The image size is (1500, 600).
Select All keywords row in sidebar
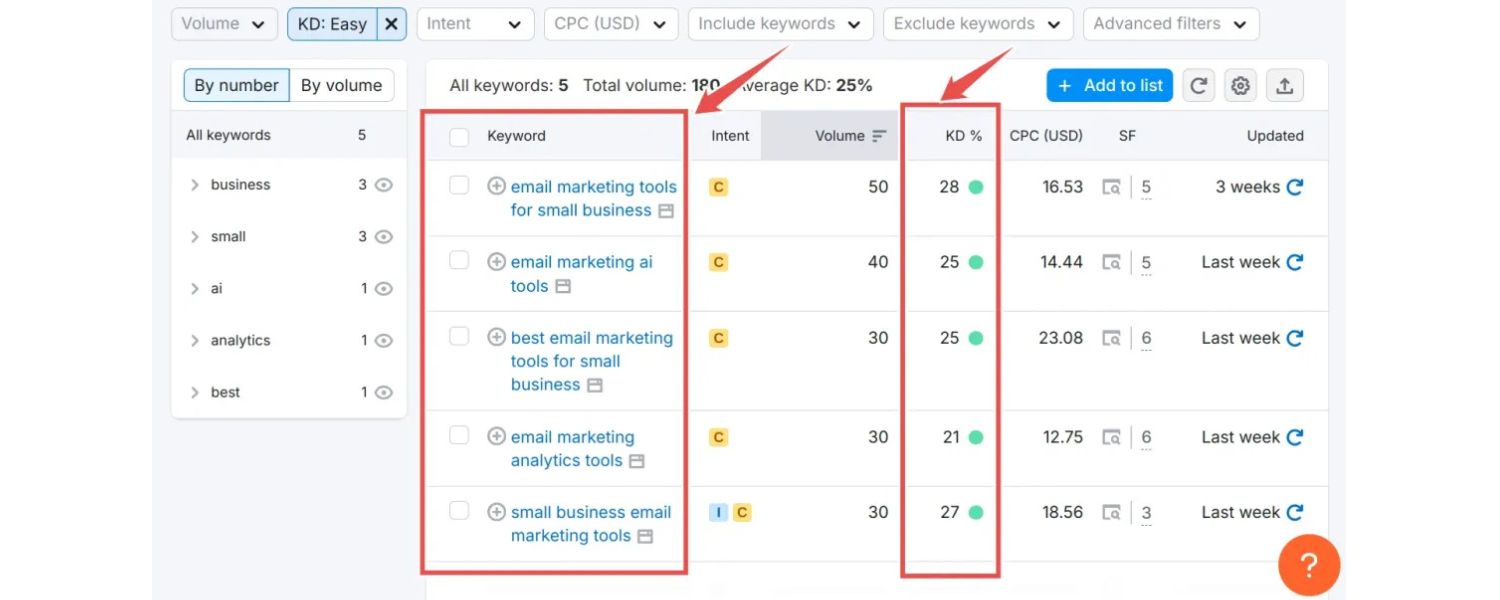click(x=289, y=135)
